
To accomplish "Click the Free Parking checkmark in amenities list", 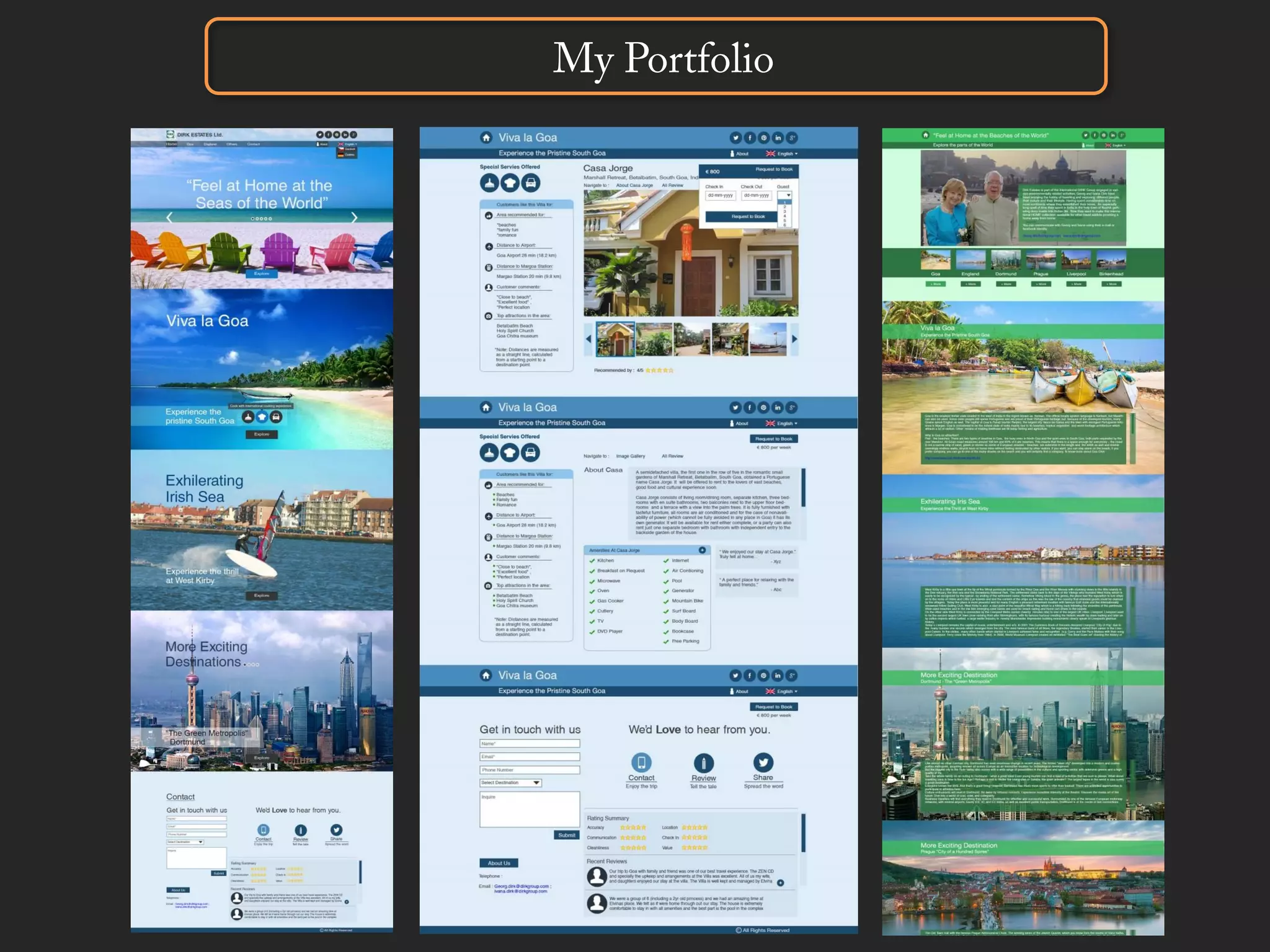I will click(x=667, y=641).
